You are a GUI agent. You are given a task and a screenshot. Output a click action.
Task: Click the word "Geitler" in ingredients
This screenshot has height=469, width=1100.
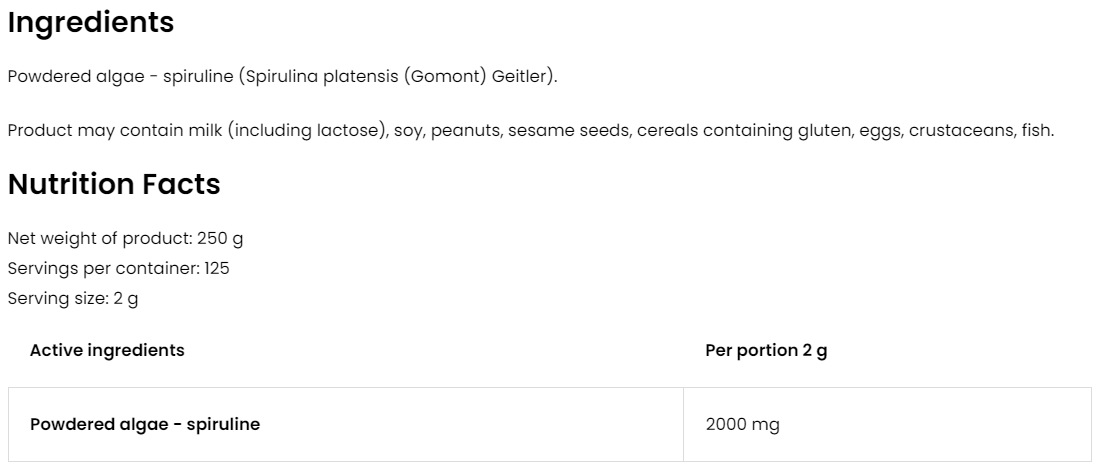[520, 77]
